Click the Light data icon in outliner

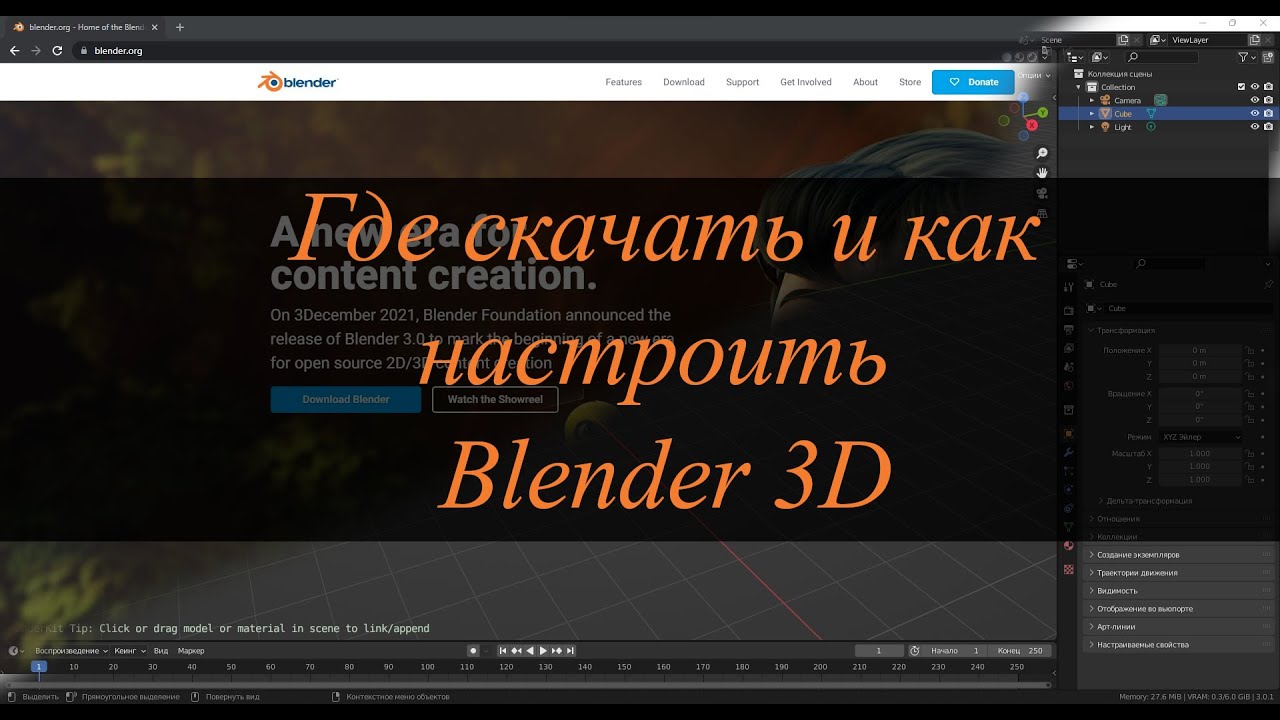click(1150, 127)
